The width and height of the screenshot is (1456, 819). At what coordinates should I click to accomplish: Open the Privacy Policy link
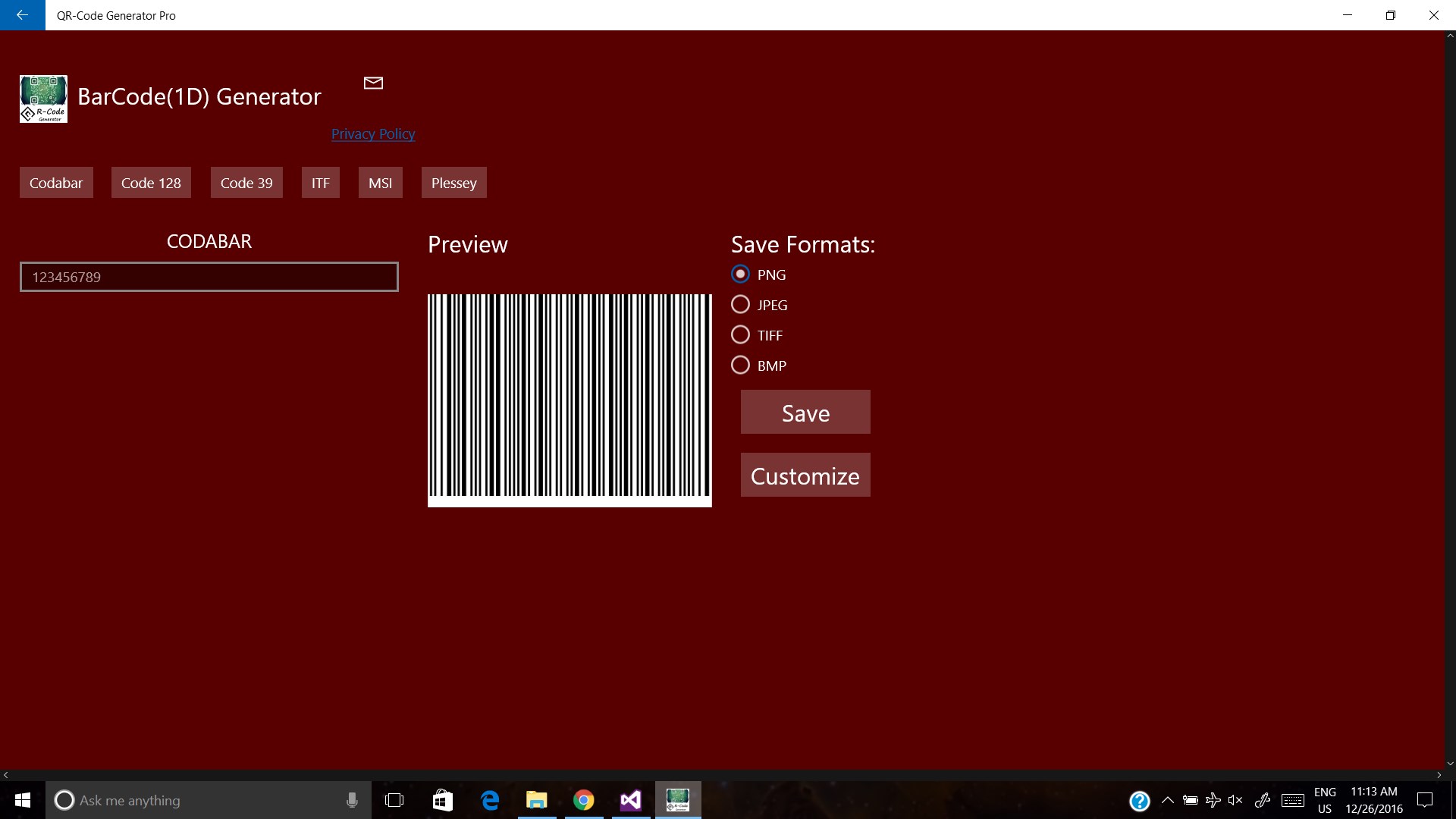tap(373, 134)
